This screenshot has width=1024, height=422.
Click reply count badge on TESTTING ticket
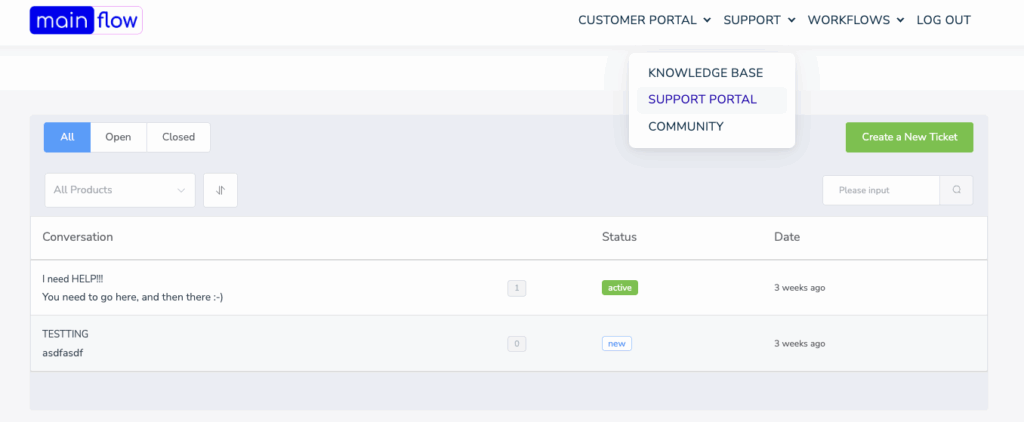pyautogui.click(x=517, y=344)
